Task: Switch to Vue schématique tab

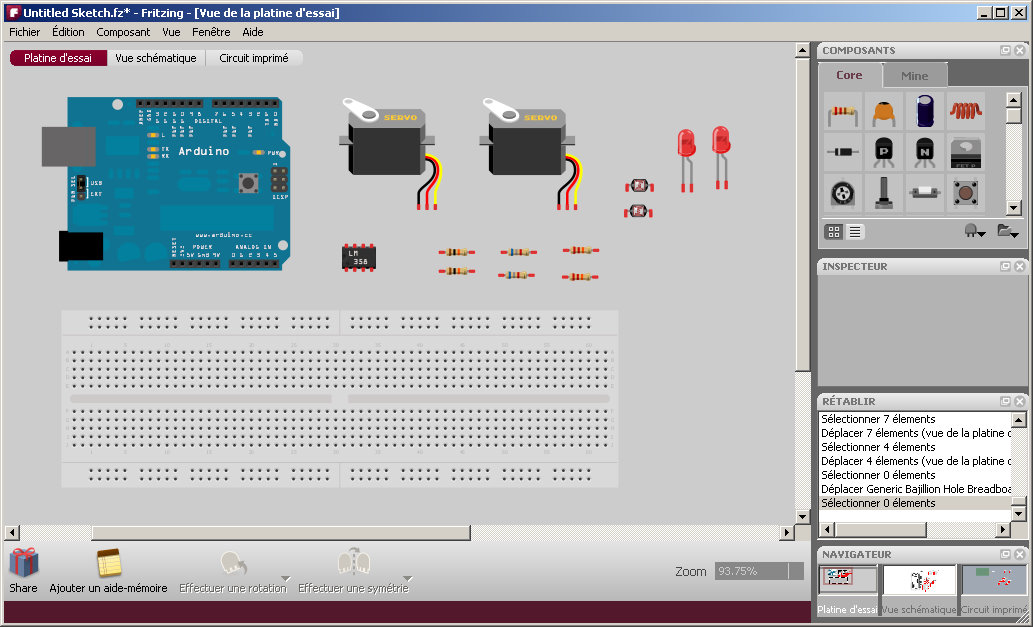Action: coord(156,58)
